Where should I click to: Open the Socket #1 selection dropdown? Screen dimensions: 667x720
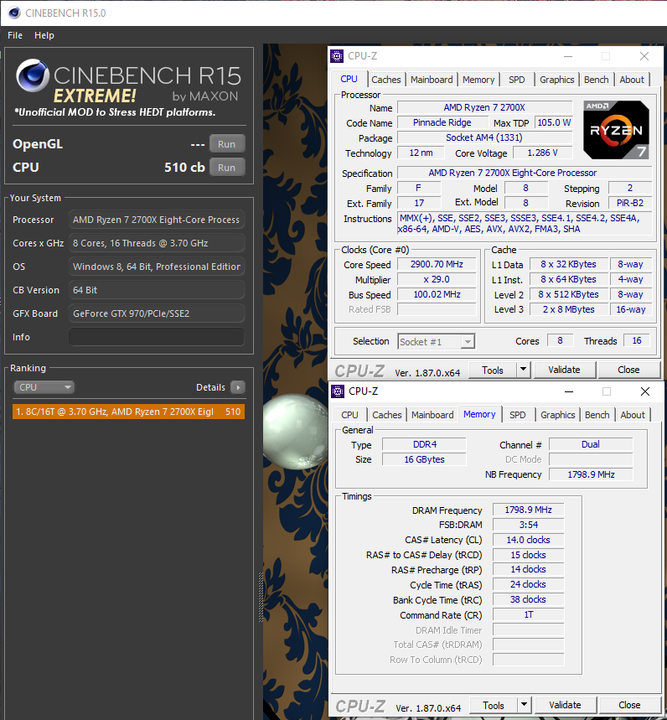pos(436,342)
